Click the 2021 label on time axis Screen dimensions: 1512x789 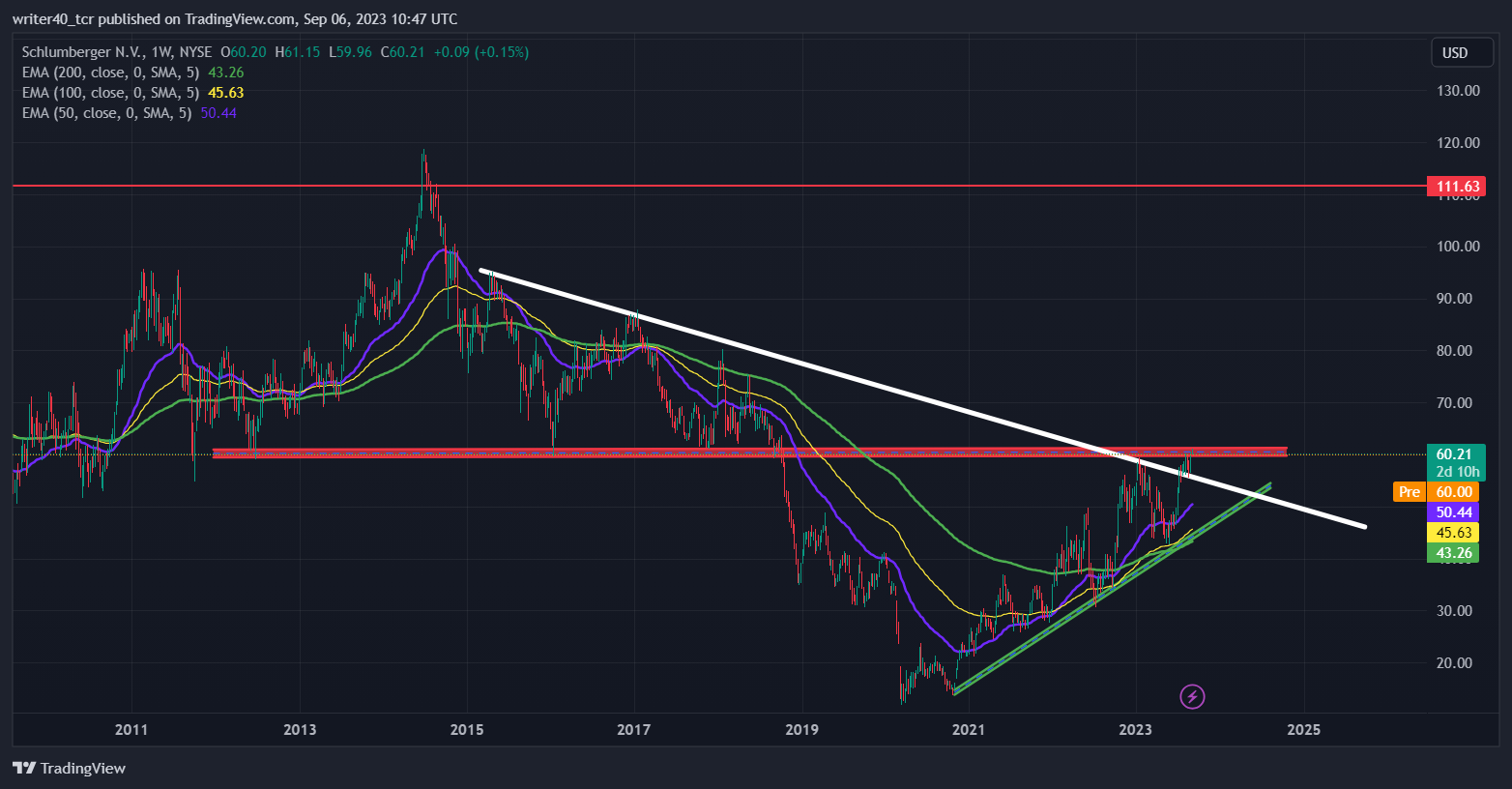coord(969,729)
